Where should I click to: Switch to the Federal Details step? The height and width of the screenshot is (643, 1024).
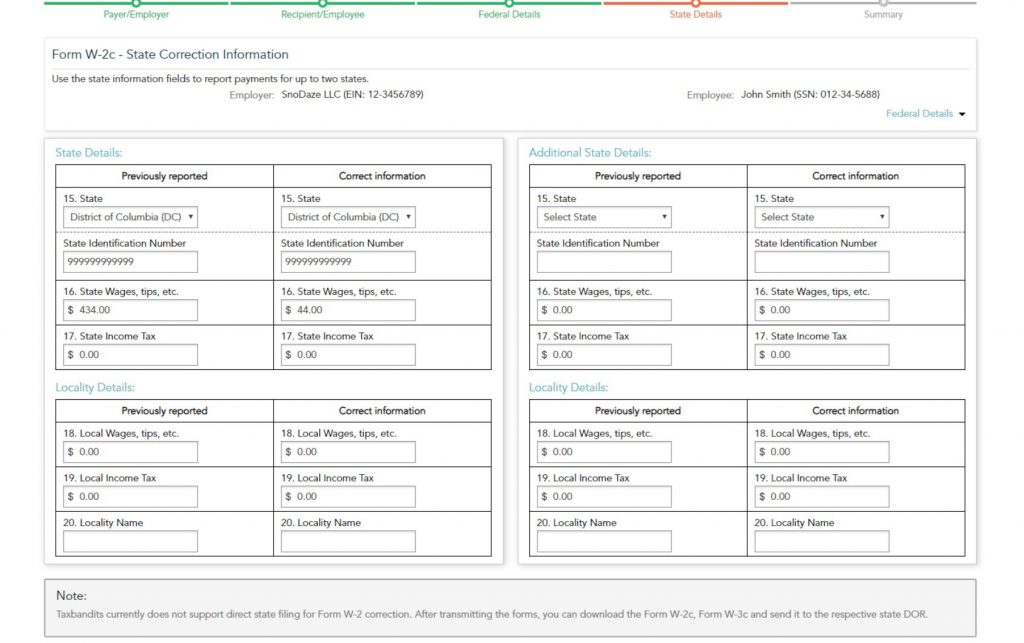click(509, 14)
